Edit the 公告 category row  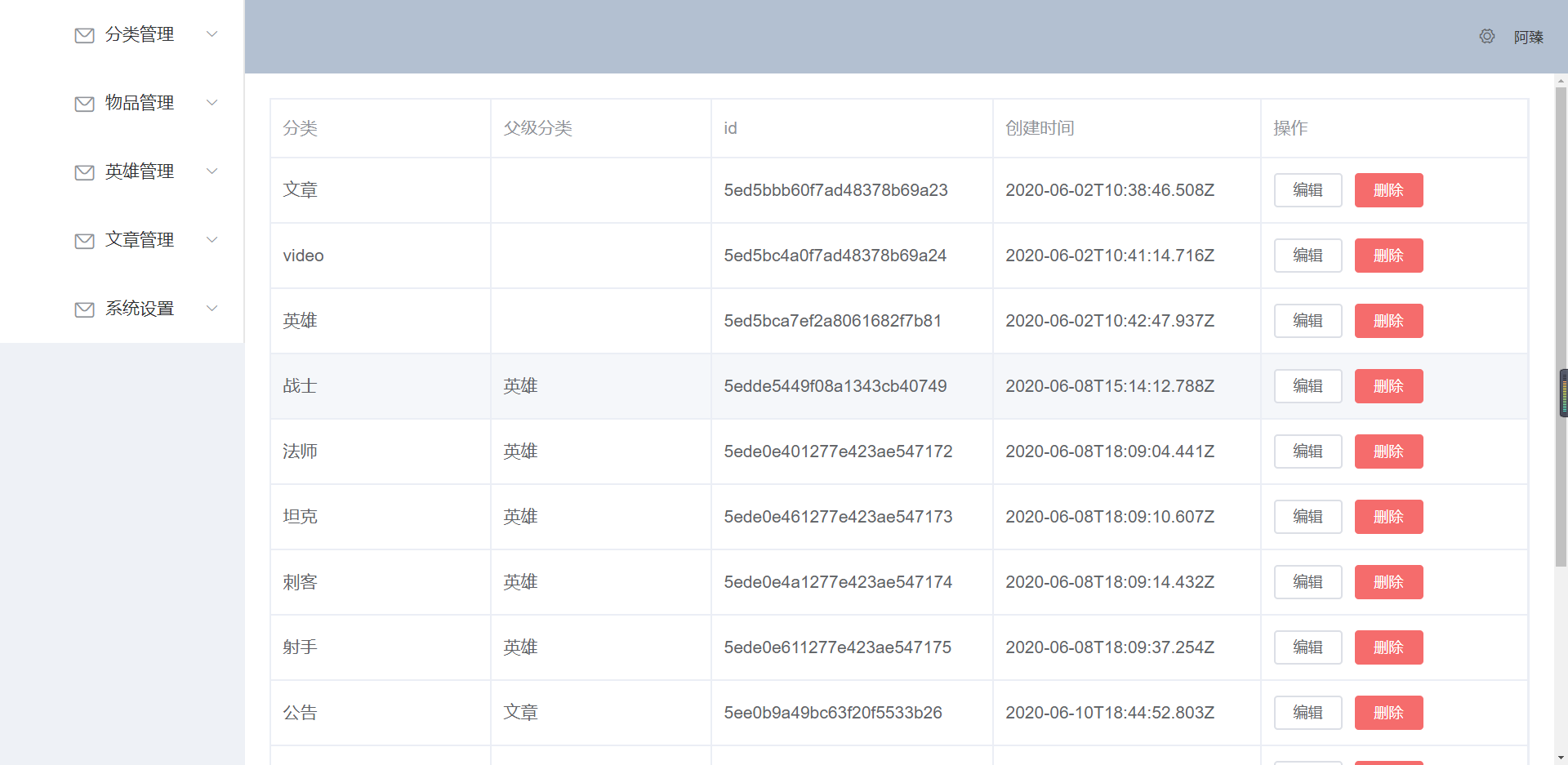(1307, 713)
